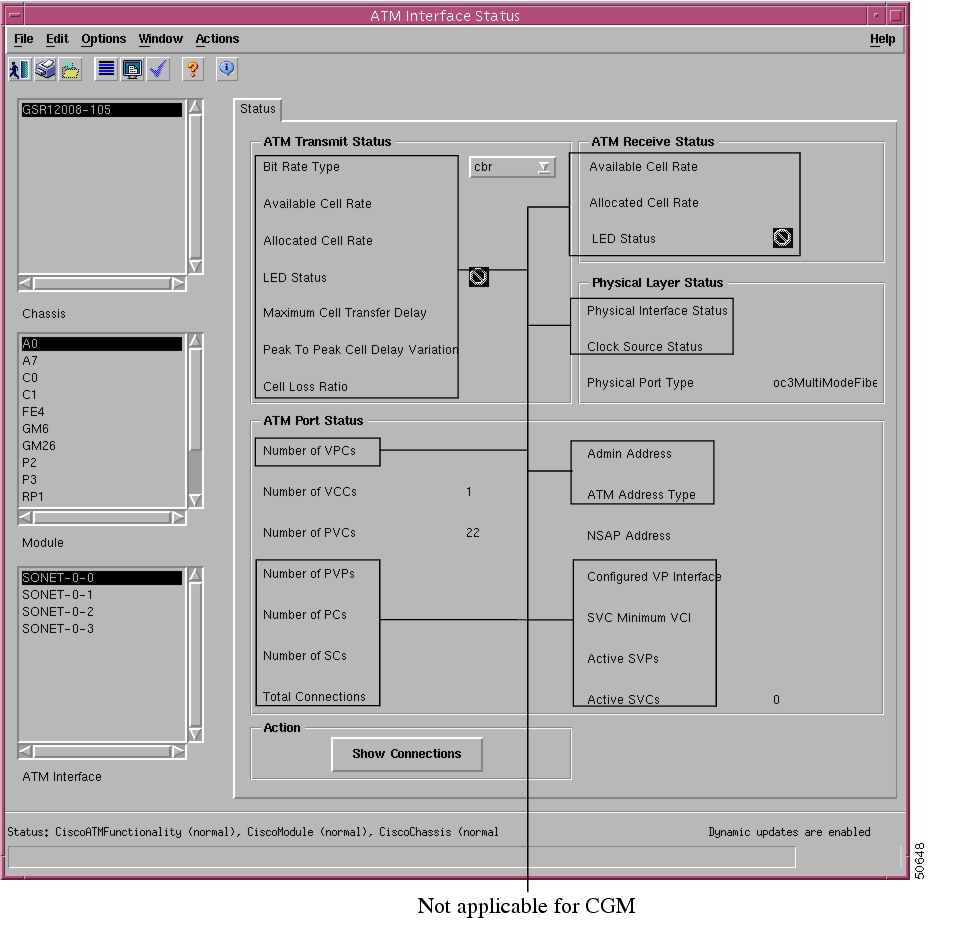Select chassis GSR12008-105

101,110
